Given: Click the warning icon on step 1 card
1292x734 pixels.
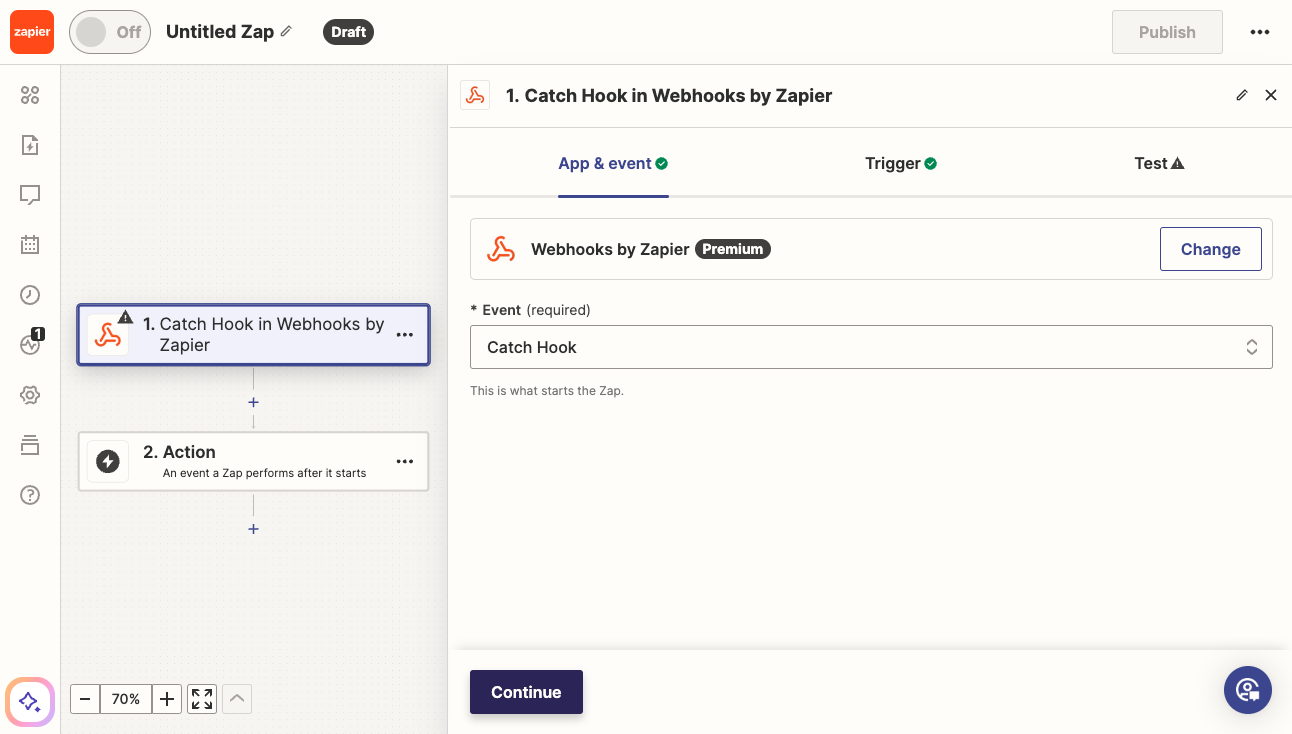Looking at the screenshot, I should click(x=125, y=317).
